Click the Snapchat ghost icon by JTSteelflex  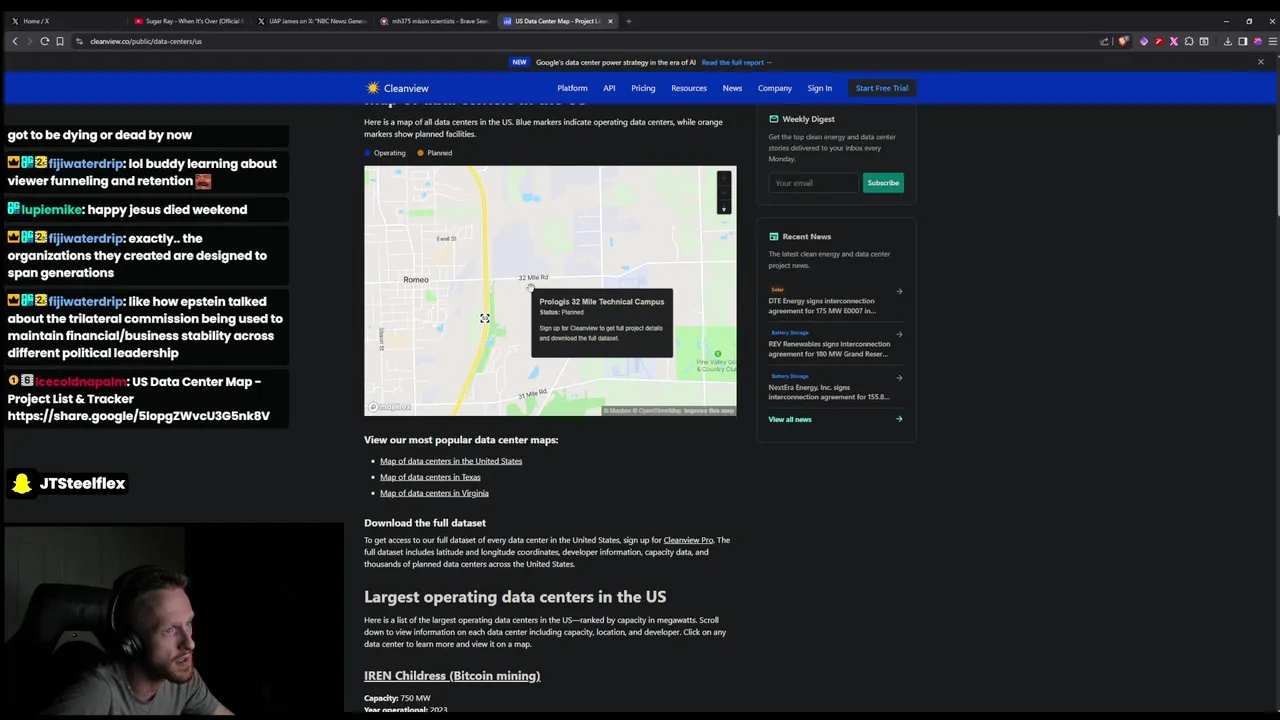[x=21, y=484]
